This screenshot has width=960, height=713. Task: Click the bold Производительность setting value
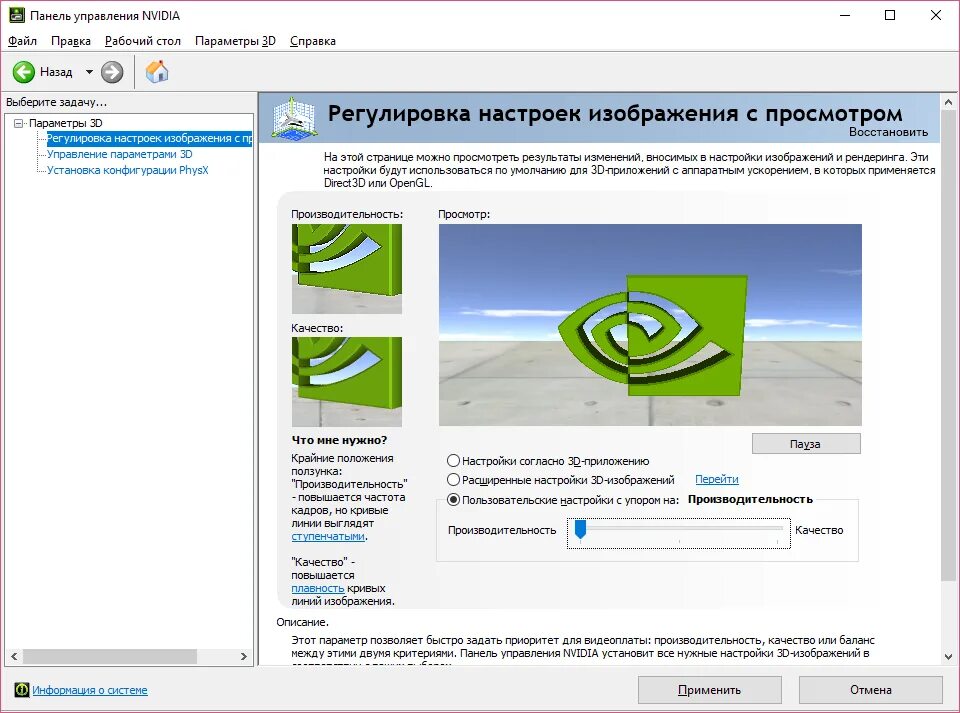pyautogui.click(x=750, y=499)
